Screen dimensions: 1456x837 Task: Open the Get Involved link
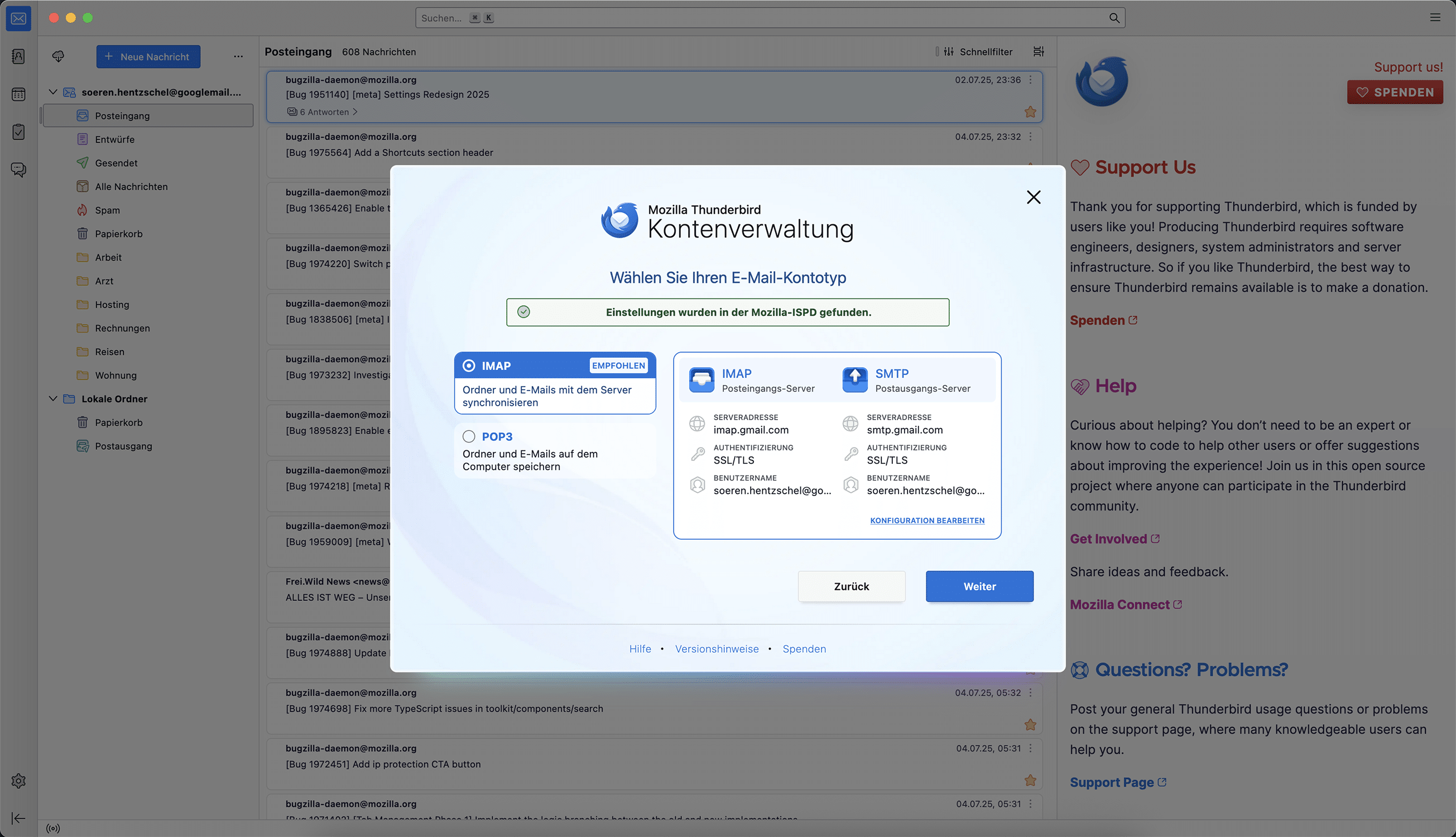tap(1114, 538)
